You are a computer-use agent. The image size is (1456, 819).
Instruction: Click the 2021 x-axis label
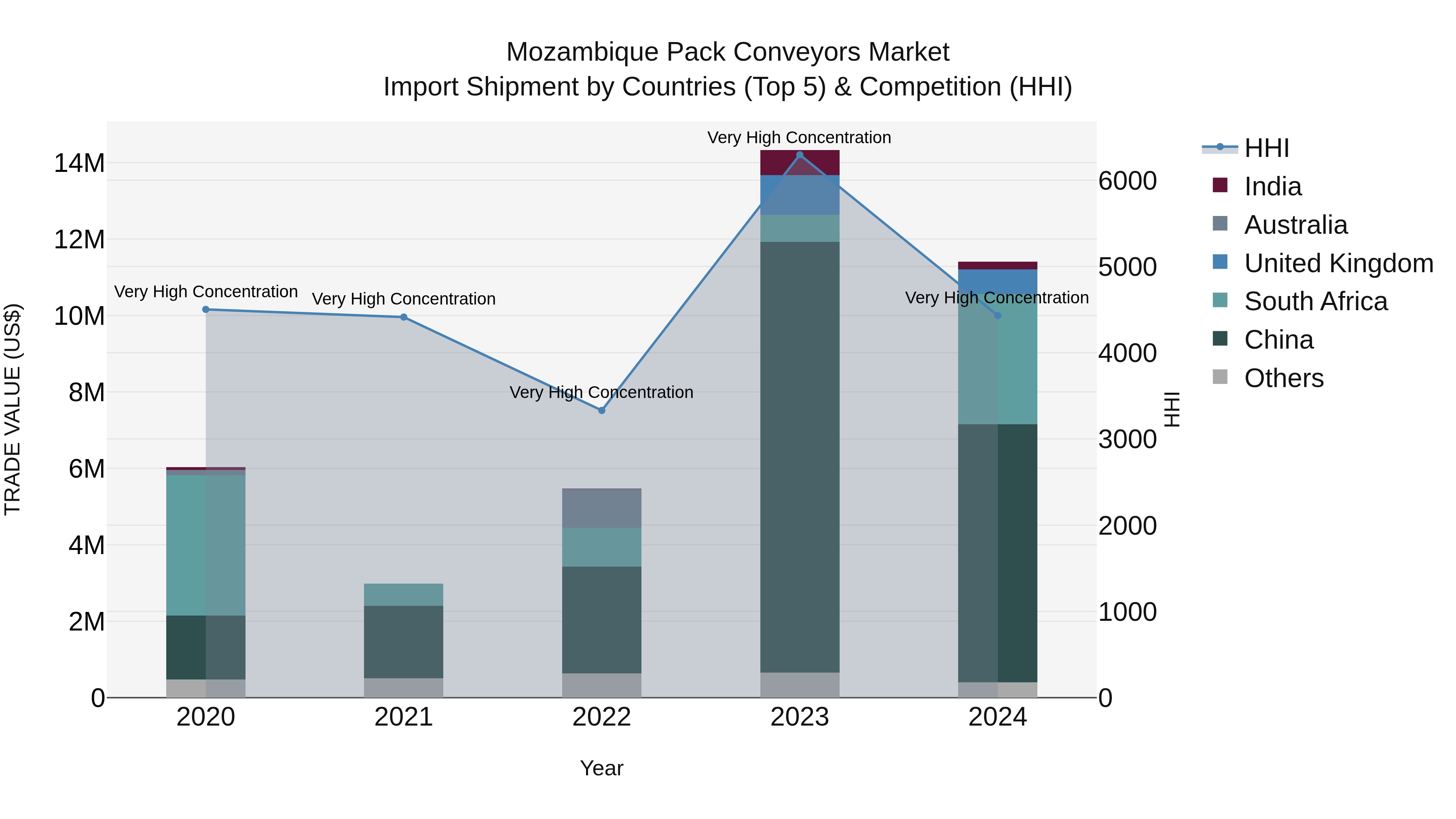click(404, 717)
